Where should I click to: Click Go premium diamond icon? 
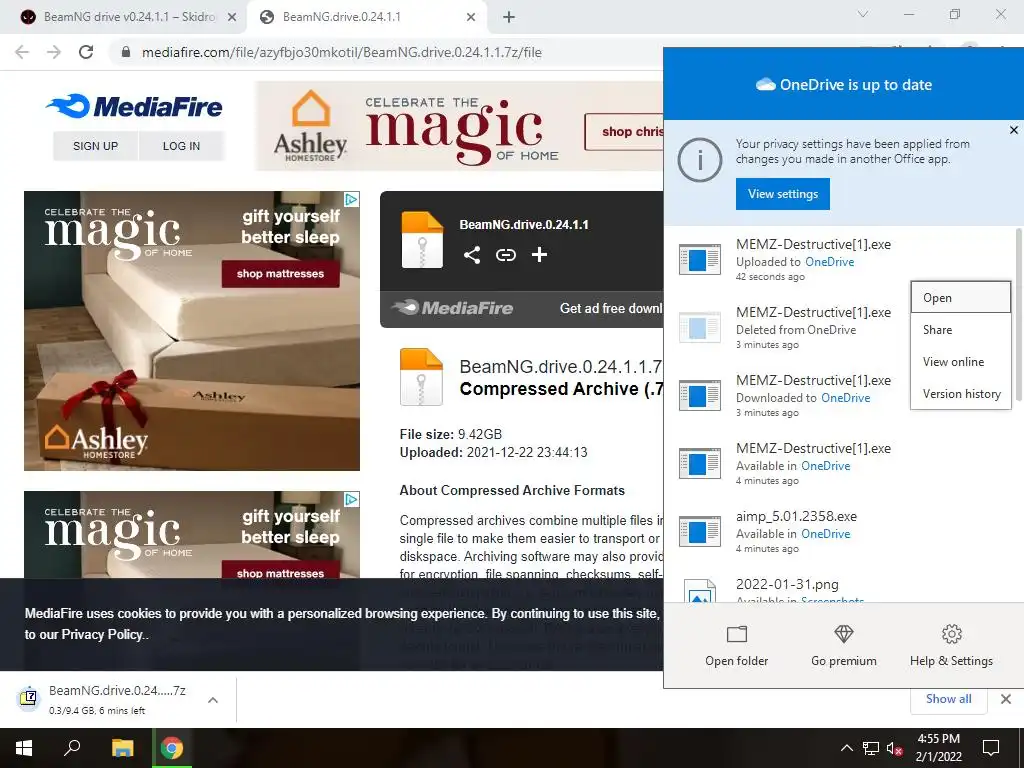pyautogui.click(x=844, y=633)
